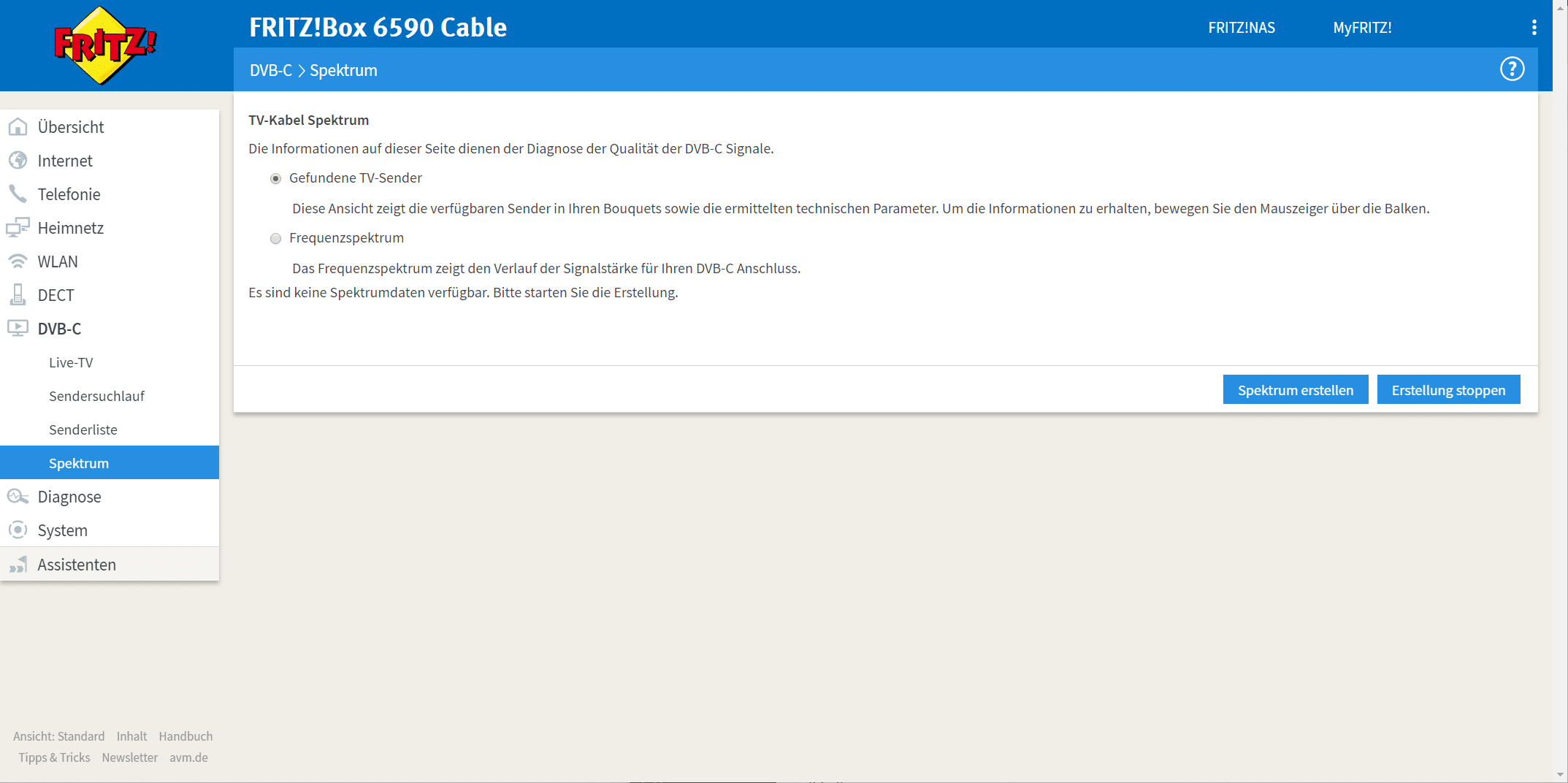This screenshot has width=1568, height=783.
Task: Click the Diagnose icon in sidebar
Action: [x=18, y=497]
